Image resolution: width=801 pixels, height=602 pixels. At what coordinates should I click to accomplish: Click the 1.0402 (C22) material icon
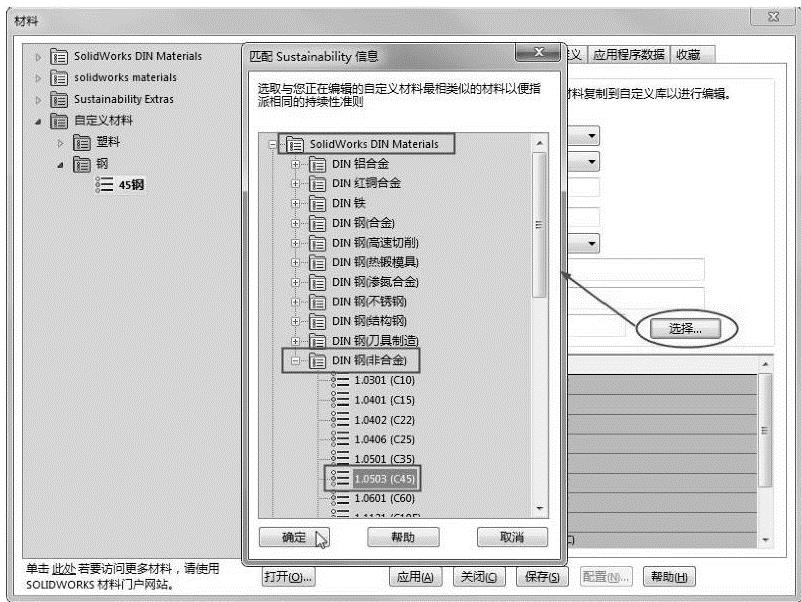tap(340, 420)
